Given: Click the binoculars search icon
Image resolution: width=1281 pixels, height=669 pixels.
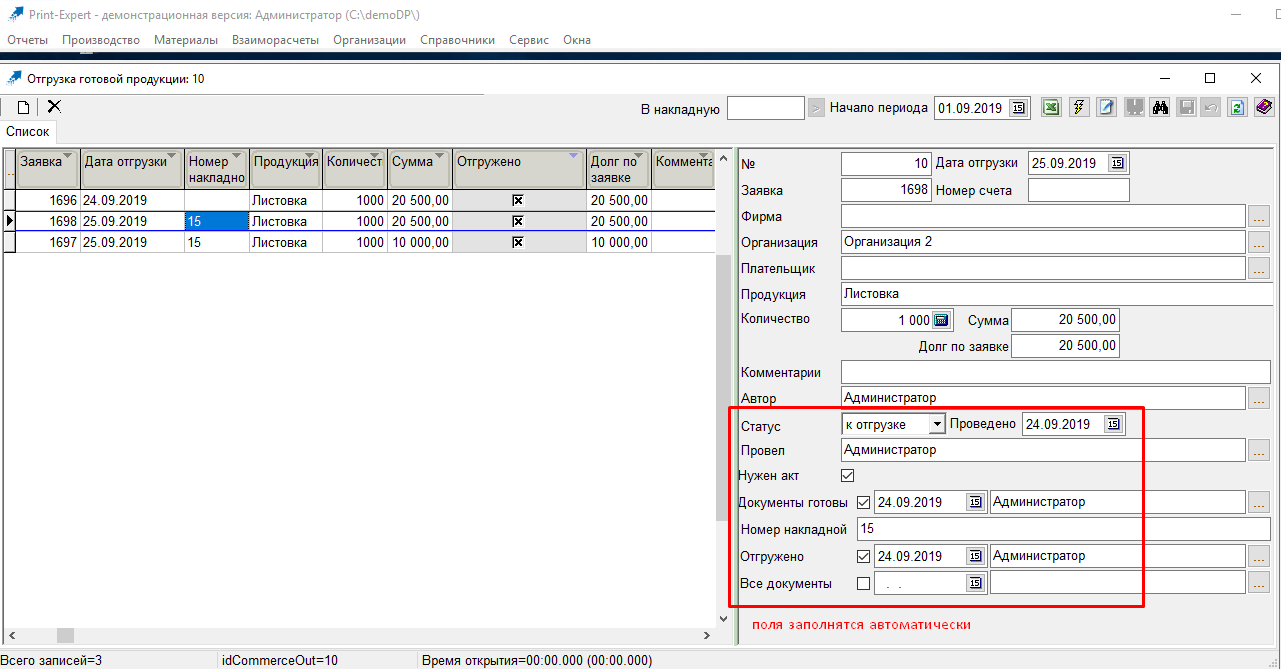Looking at the screenshot, I should click(1160, 108).
